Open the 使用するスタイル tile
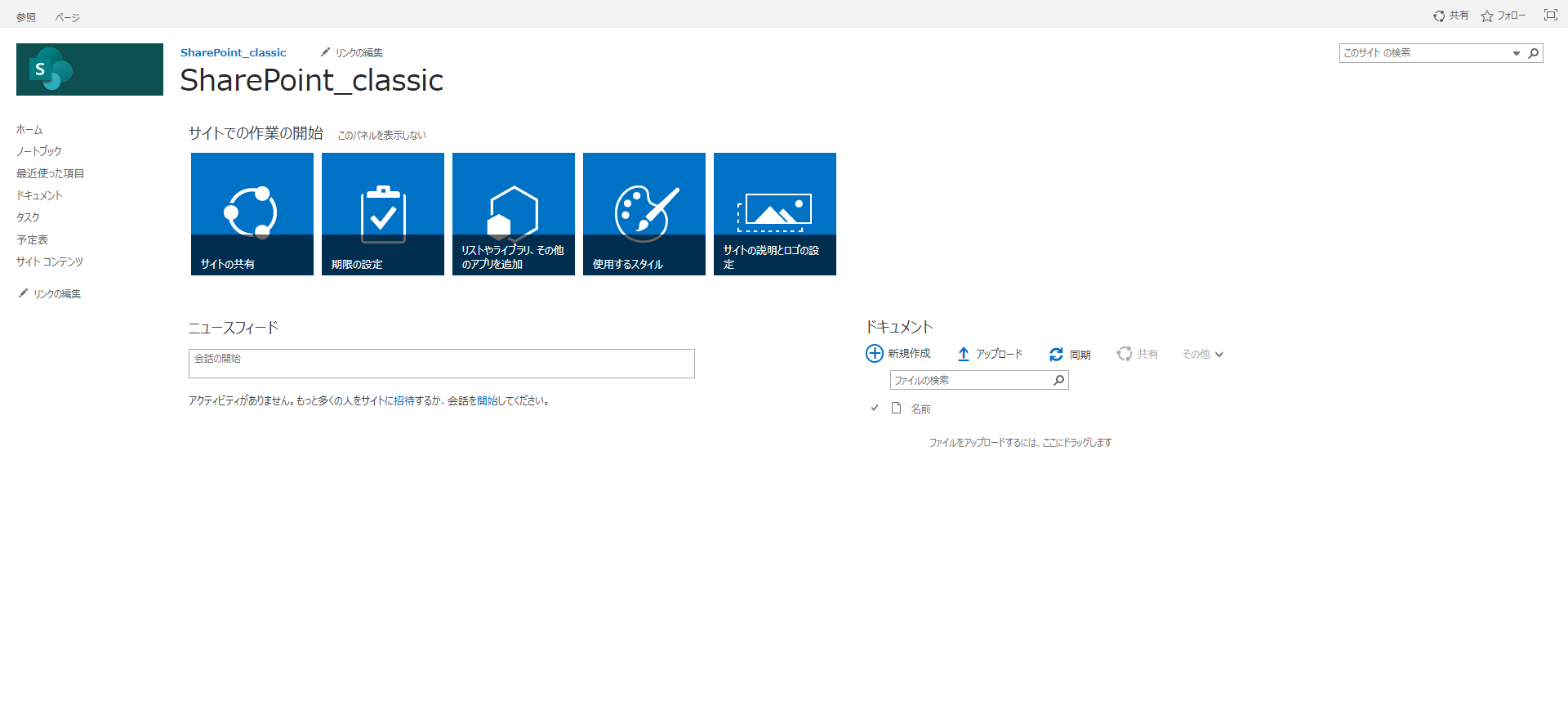This screenshot has width=1568, height=724. 644,214
